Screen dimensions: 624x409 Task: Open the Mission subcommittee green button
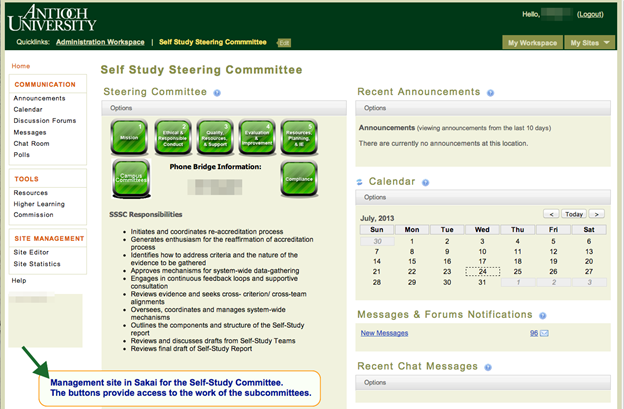(x=129, y=137)
